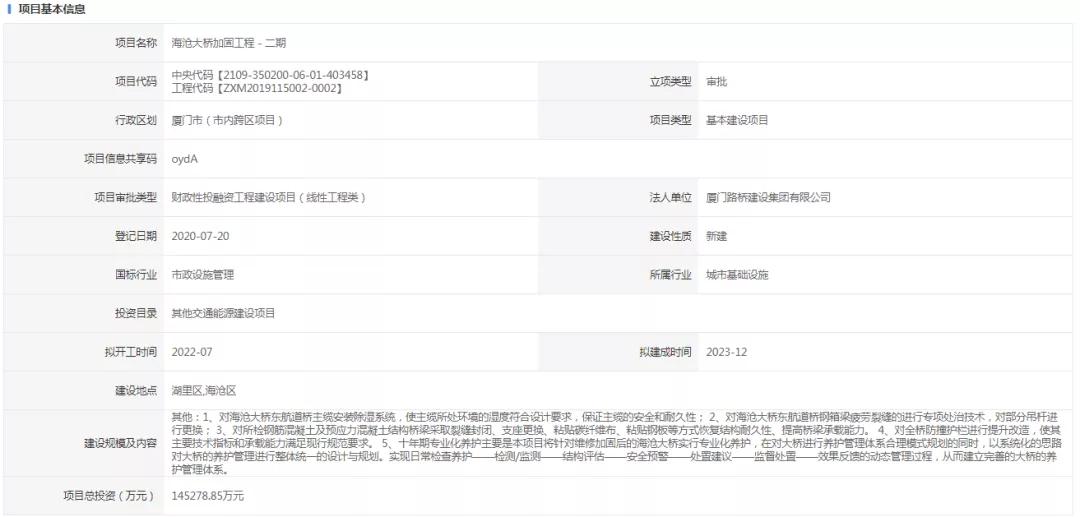The image size is (1080, 517).
Task: Select the 建设性质 label
Action: tap(670, 236)
